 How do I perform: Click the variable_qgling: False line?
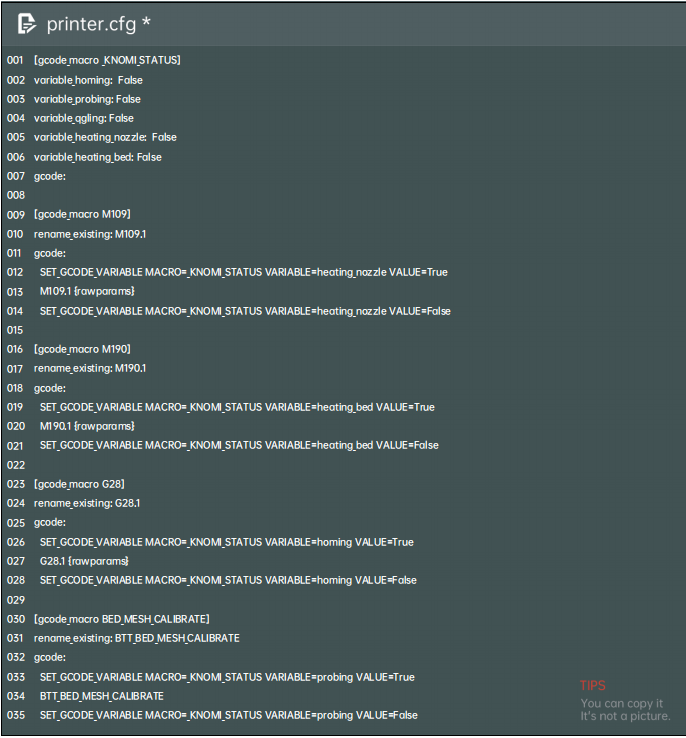[83, 118]
